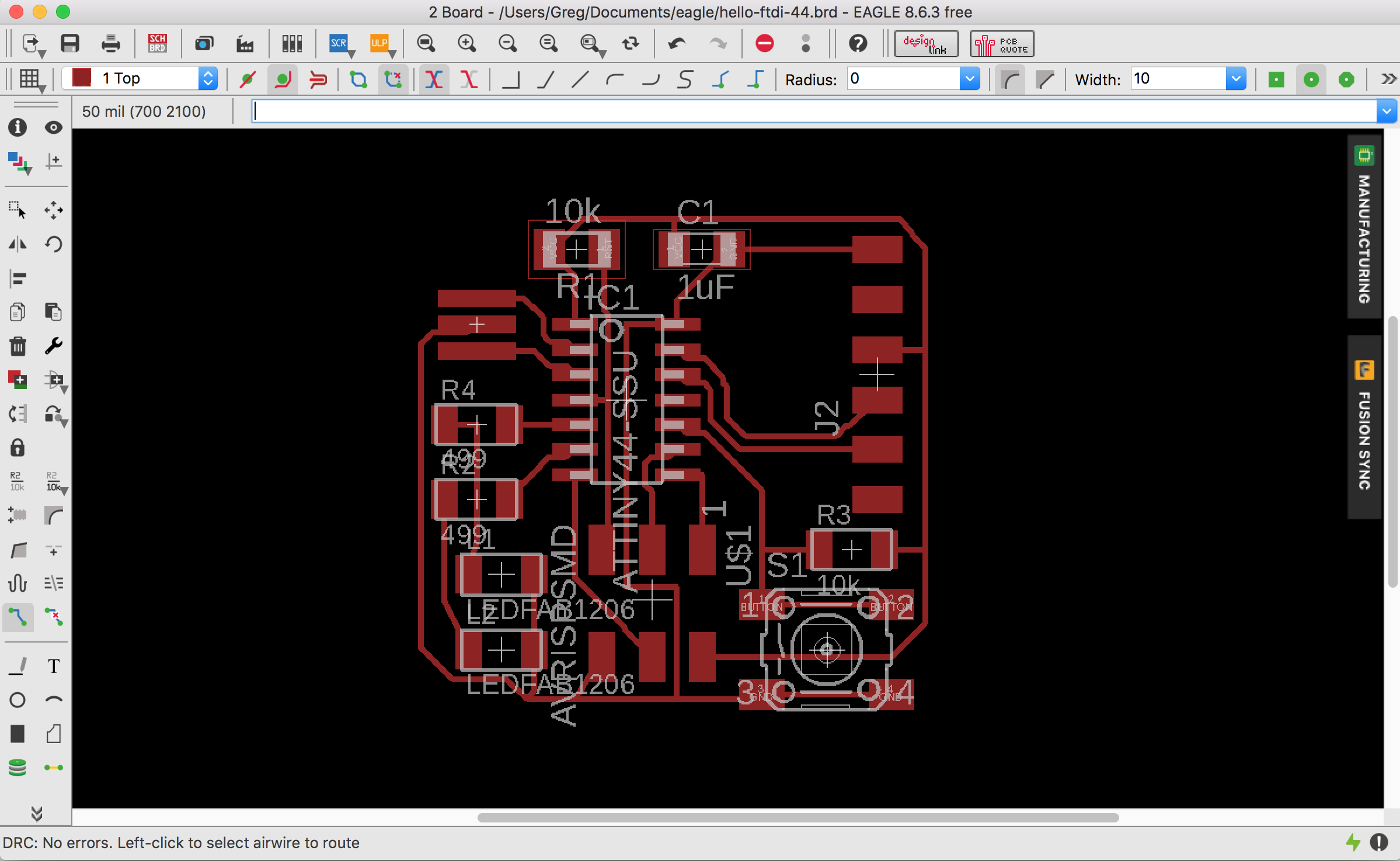This screenshot has width=1400, height=861.
Task: Click the command line input field
Action: (x=815, y=111)
